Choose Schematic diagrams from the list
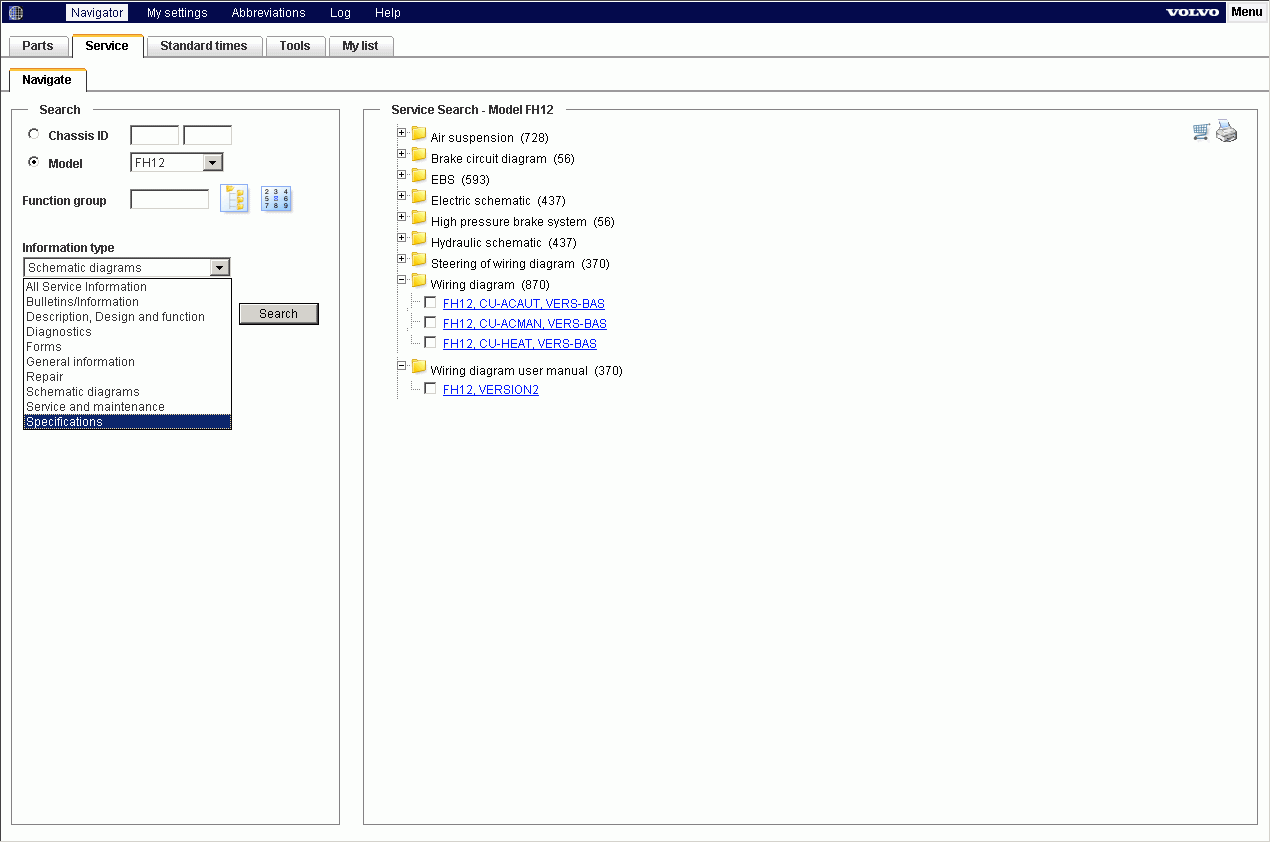The image size is (1270, 842). [x=127, y=392]
